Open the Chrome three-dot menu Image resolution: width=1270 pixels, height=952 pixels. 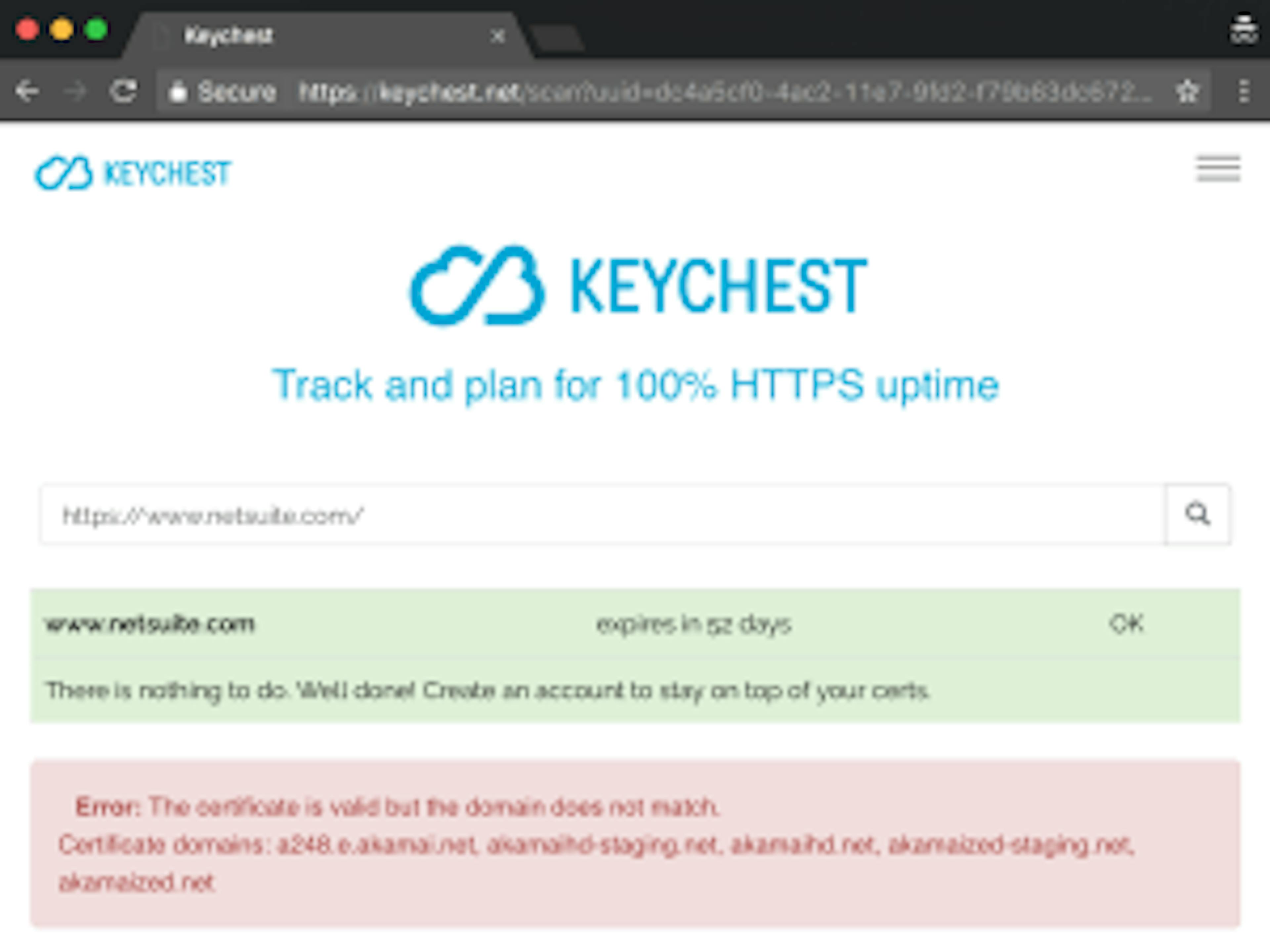point(1243,91)
